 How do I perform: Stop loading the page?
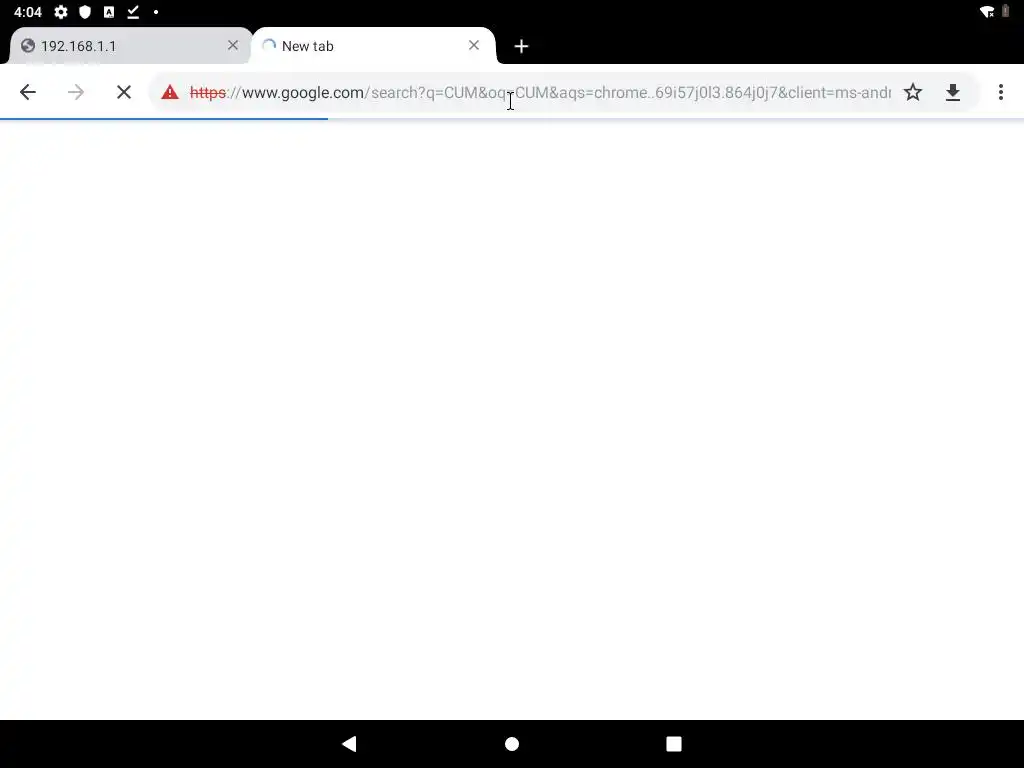tap(123, 92)
